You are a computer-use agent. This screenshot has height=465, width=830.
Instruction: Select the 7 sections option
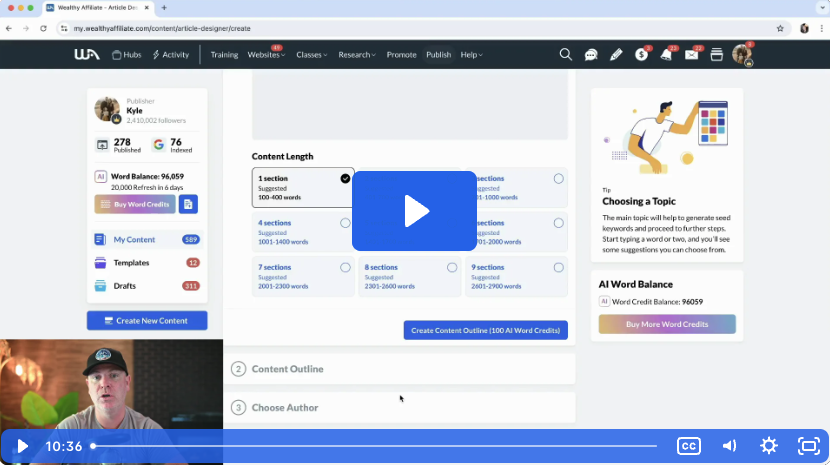[303, 276]
